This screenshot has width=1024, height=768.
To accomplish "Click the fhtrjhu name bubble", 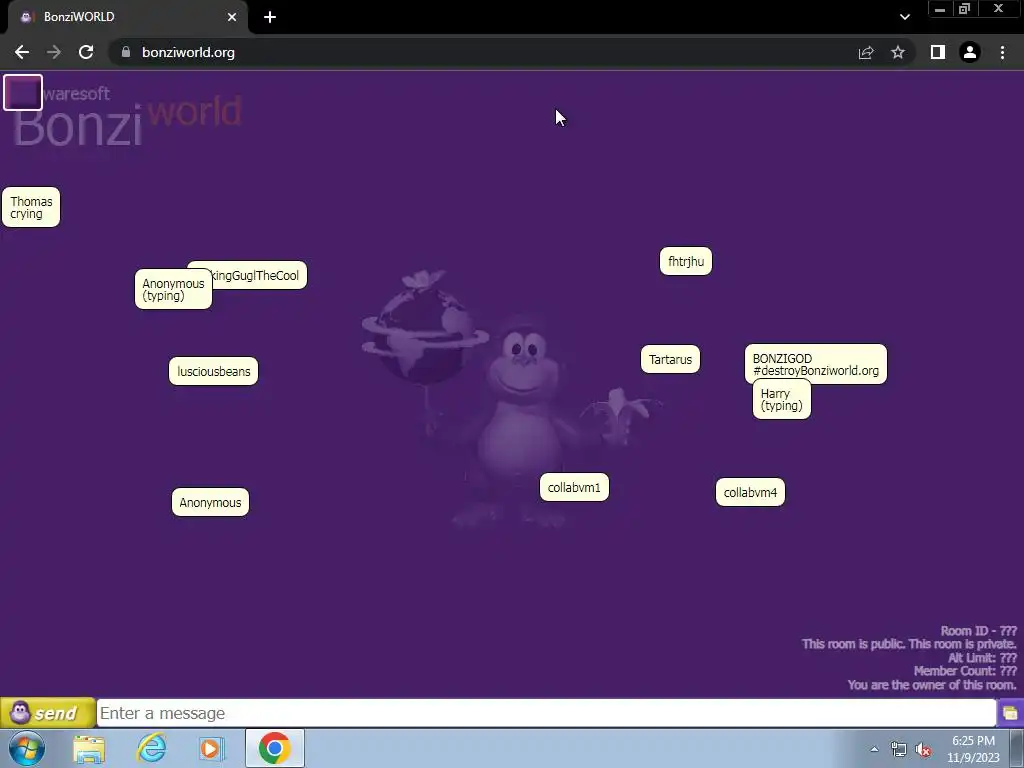I will [x=686, y=261].
